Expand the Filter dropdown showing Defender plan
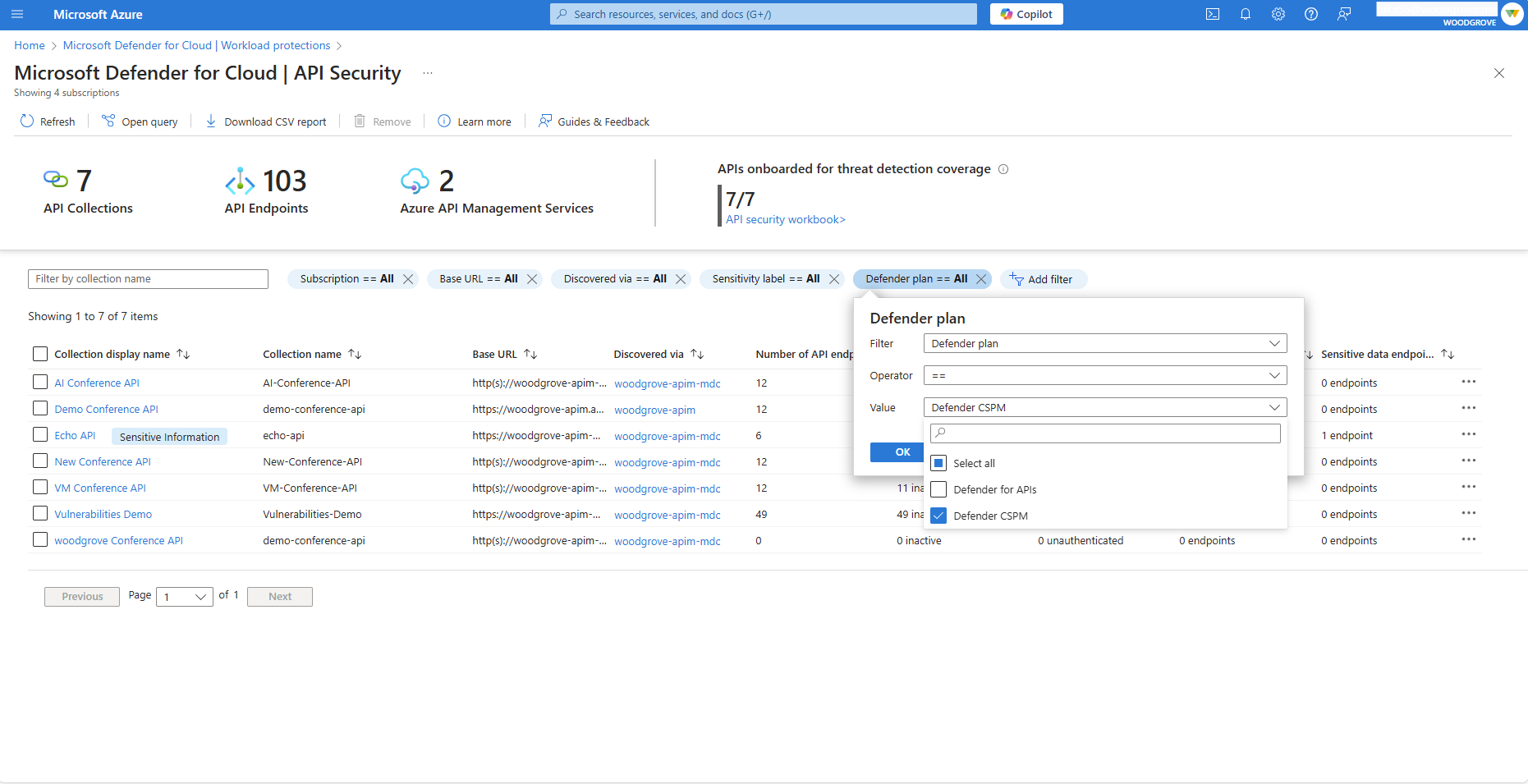Viewport: 1528px width, 784px height. tap(1105, 343)
